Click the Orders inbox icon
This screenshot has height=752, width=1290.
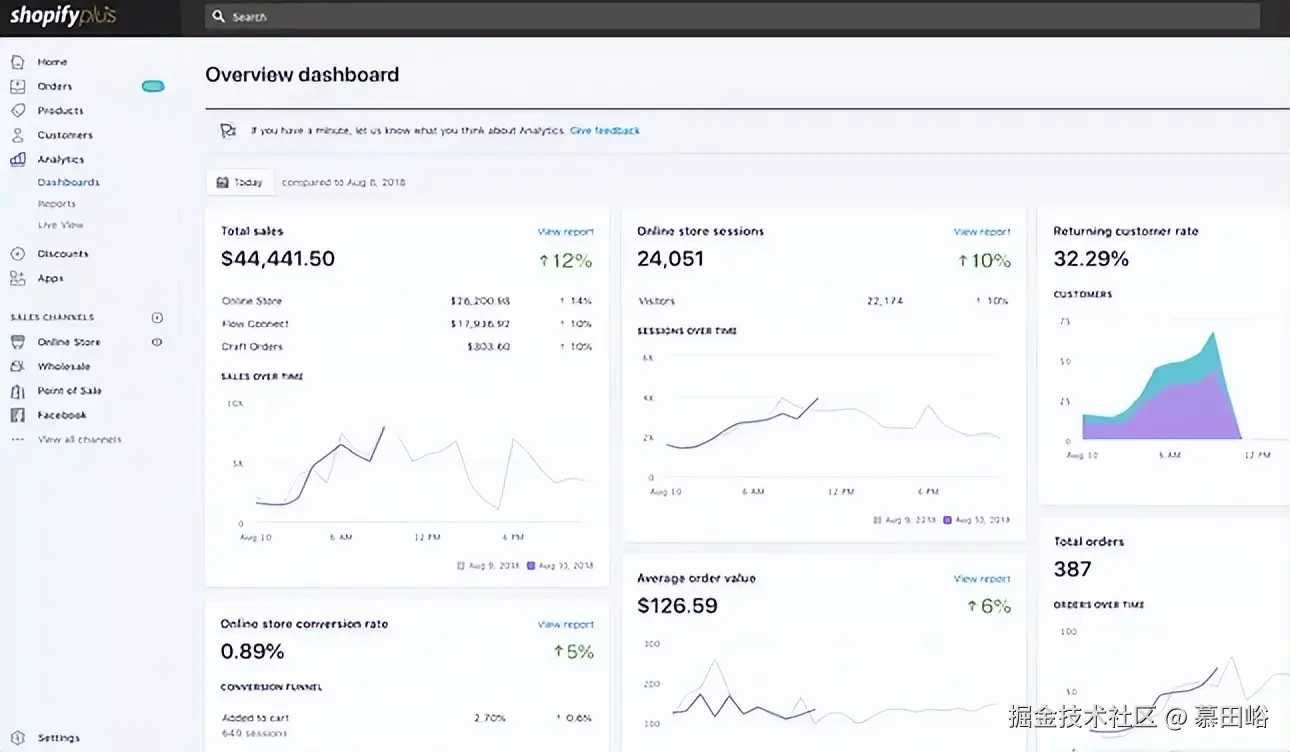click(x=17, y=86)
